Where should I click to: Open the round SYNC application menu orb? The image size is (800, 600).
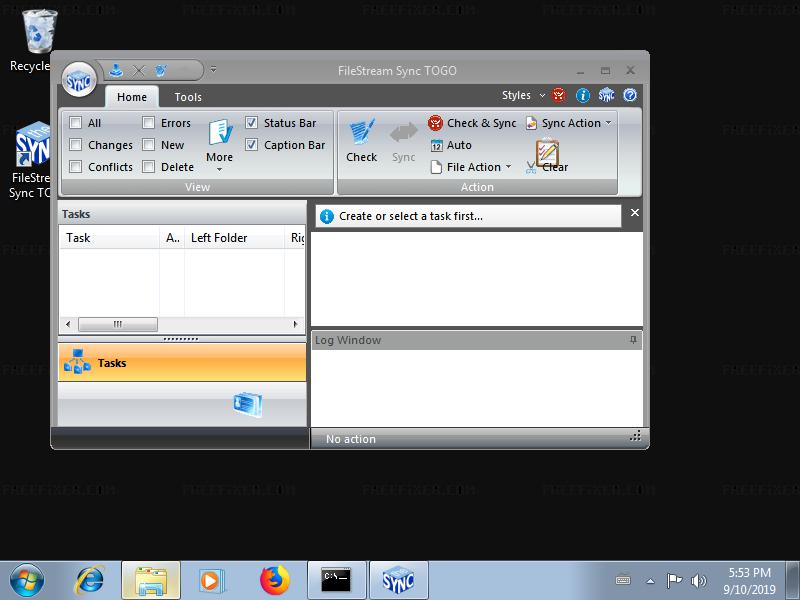79,80
